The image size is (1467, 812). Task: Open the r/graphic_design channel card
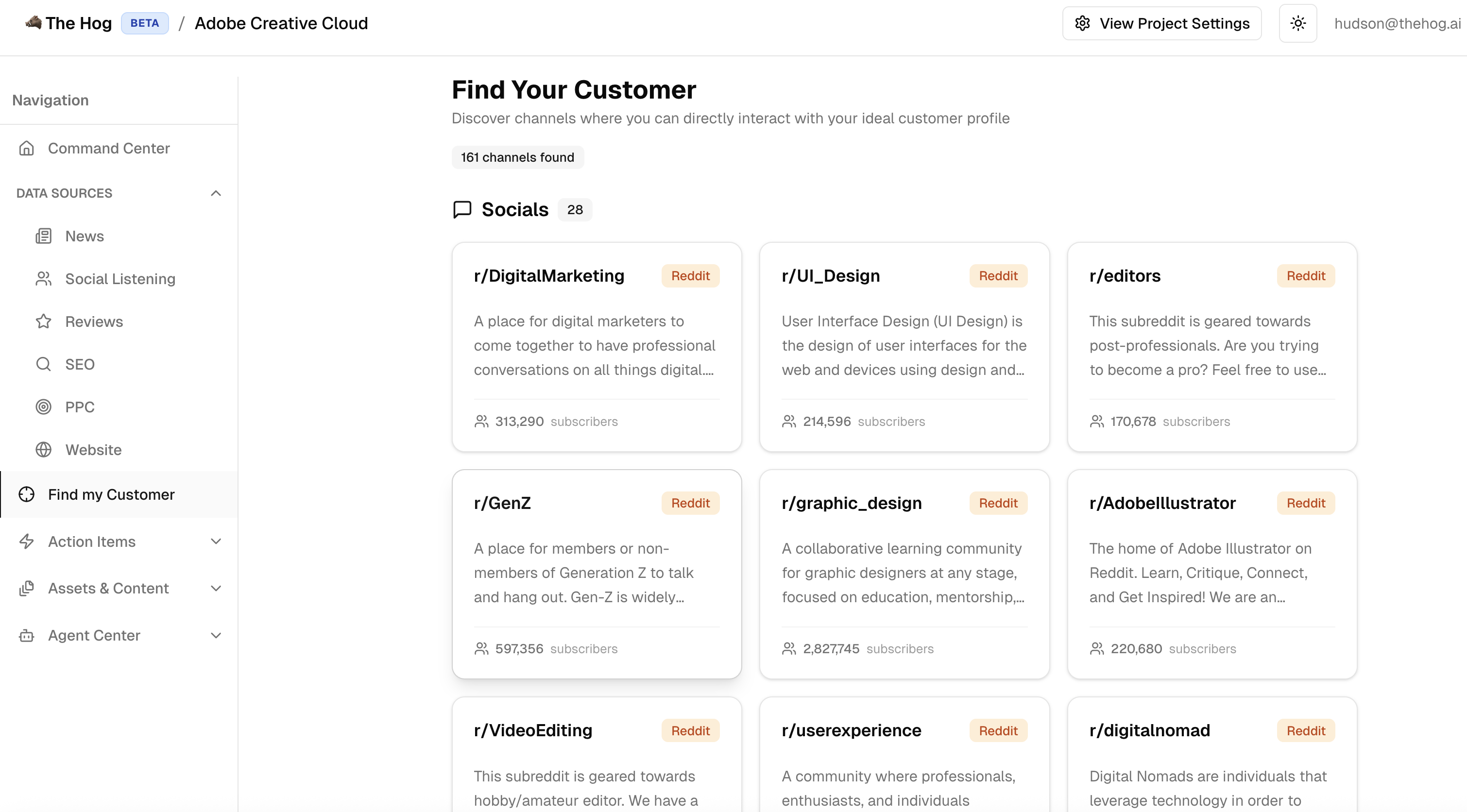tap(904, 574)
